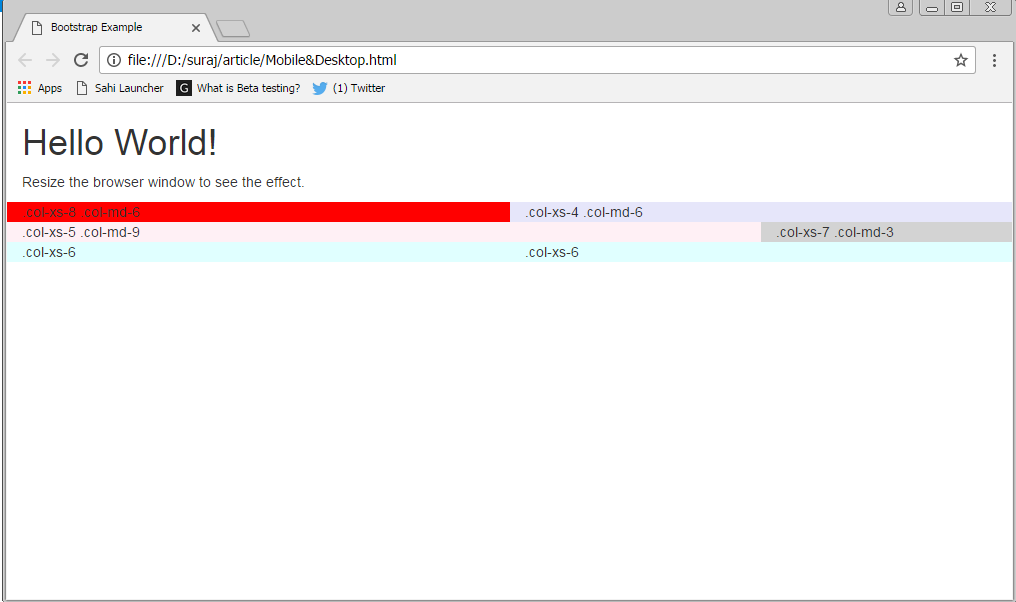Click the address bar URL field
This screenshot has width=1016, height=602.
pyautogui.click(x=537, y=60)
